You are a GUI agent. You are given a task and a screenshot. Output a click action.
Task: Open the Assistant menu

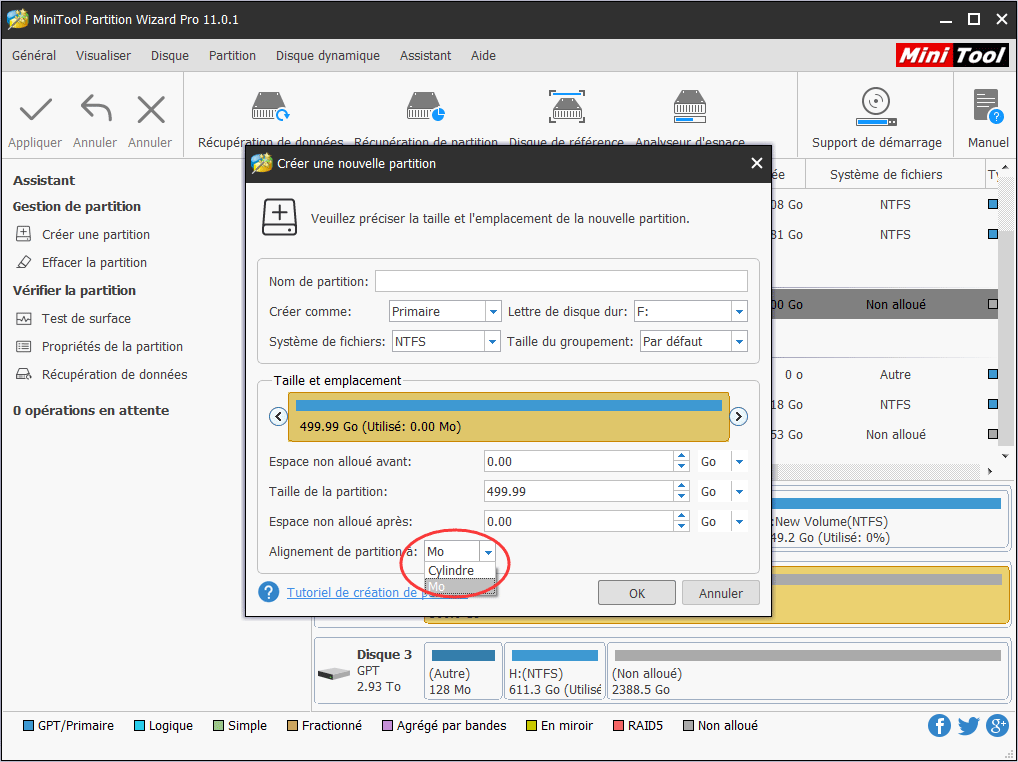[425, 56]
